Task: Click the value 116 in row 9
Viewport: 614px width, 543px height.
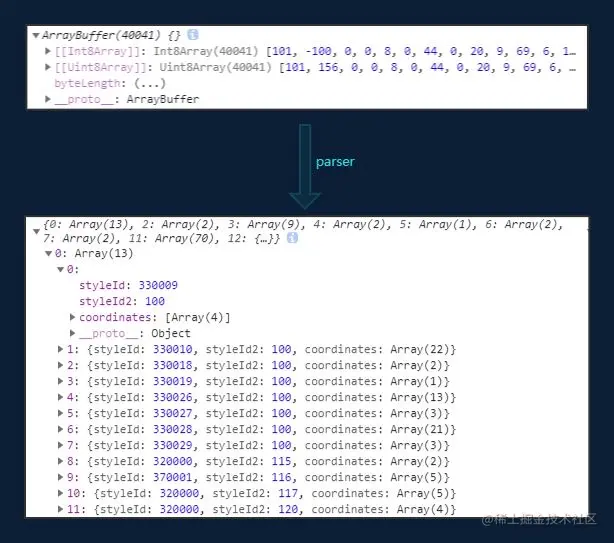Action: point(281,478)
